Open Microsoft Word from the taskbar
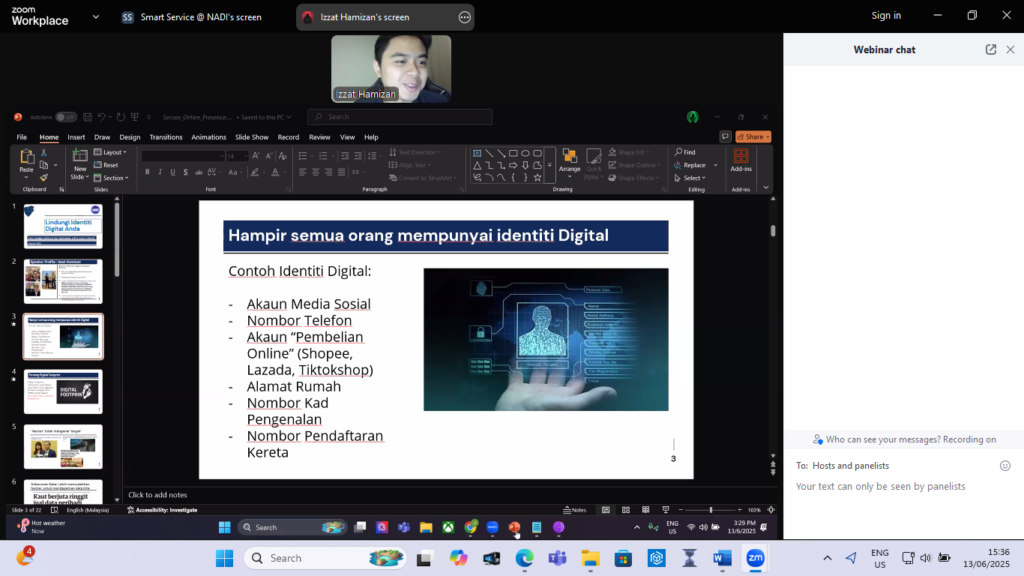The width and height of the screenshot is (1024, 576). (722, 558)
